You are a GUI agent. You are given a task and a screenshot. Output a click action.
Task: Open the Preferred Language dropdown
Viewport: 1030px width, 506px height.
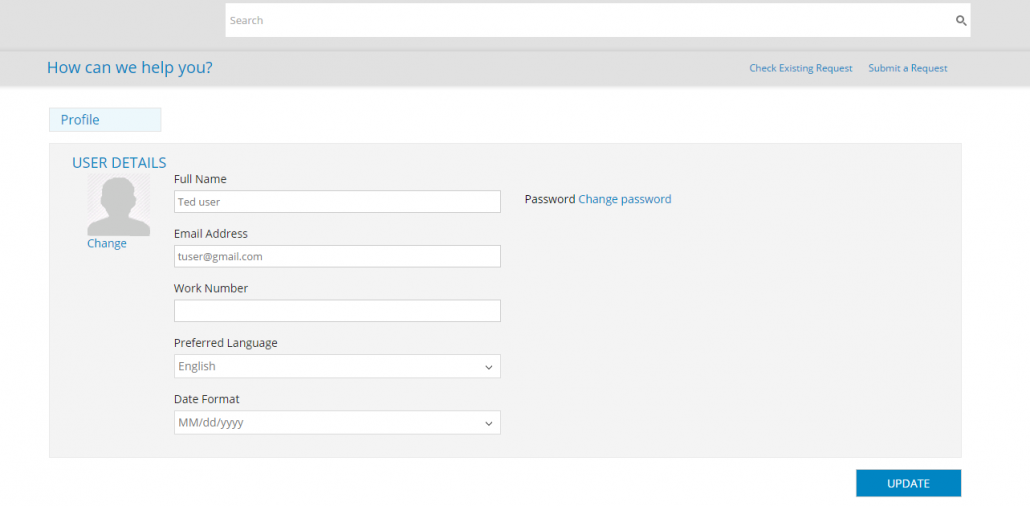337,366
